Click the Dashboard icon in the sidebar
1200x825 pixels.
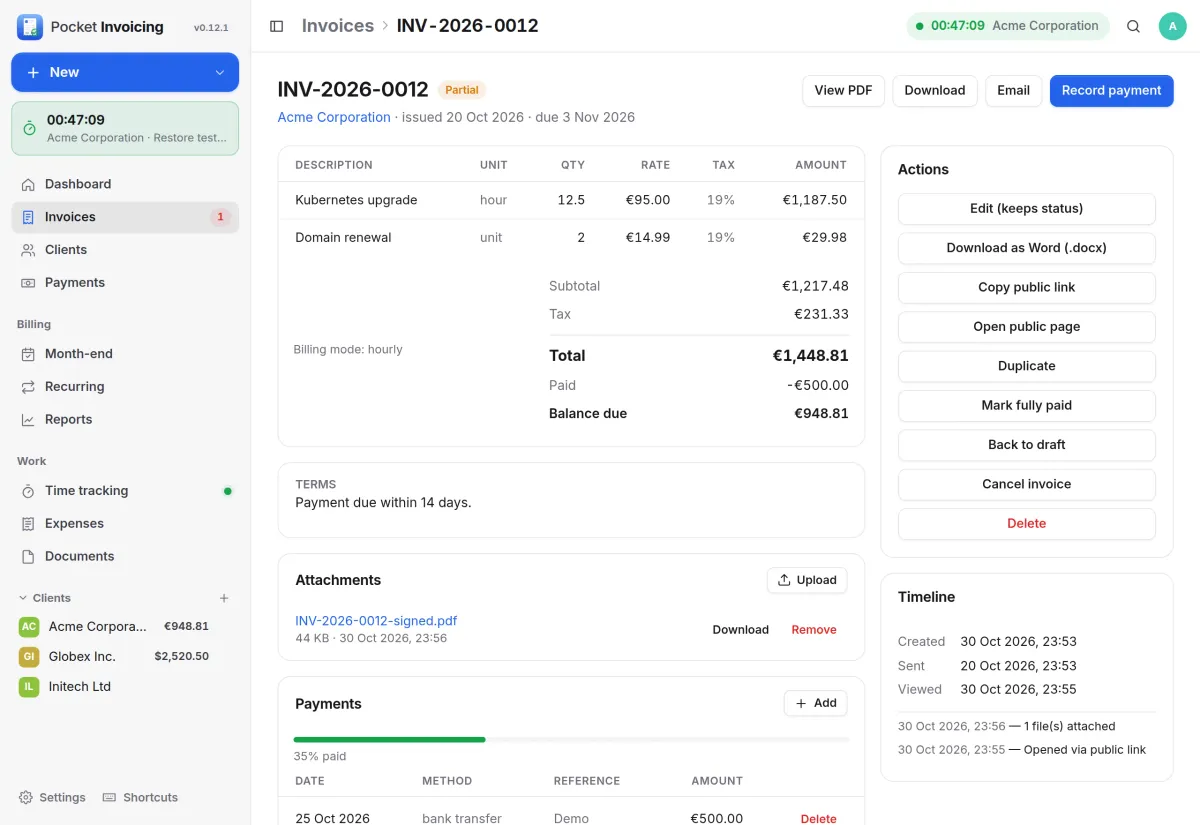coord(29,184)
